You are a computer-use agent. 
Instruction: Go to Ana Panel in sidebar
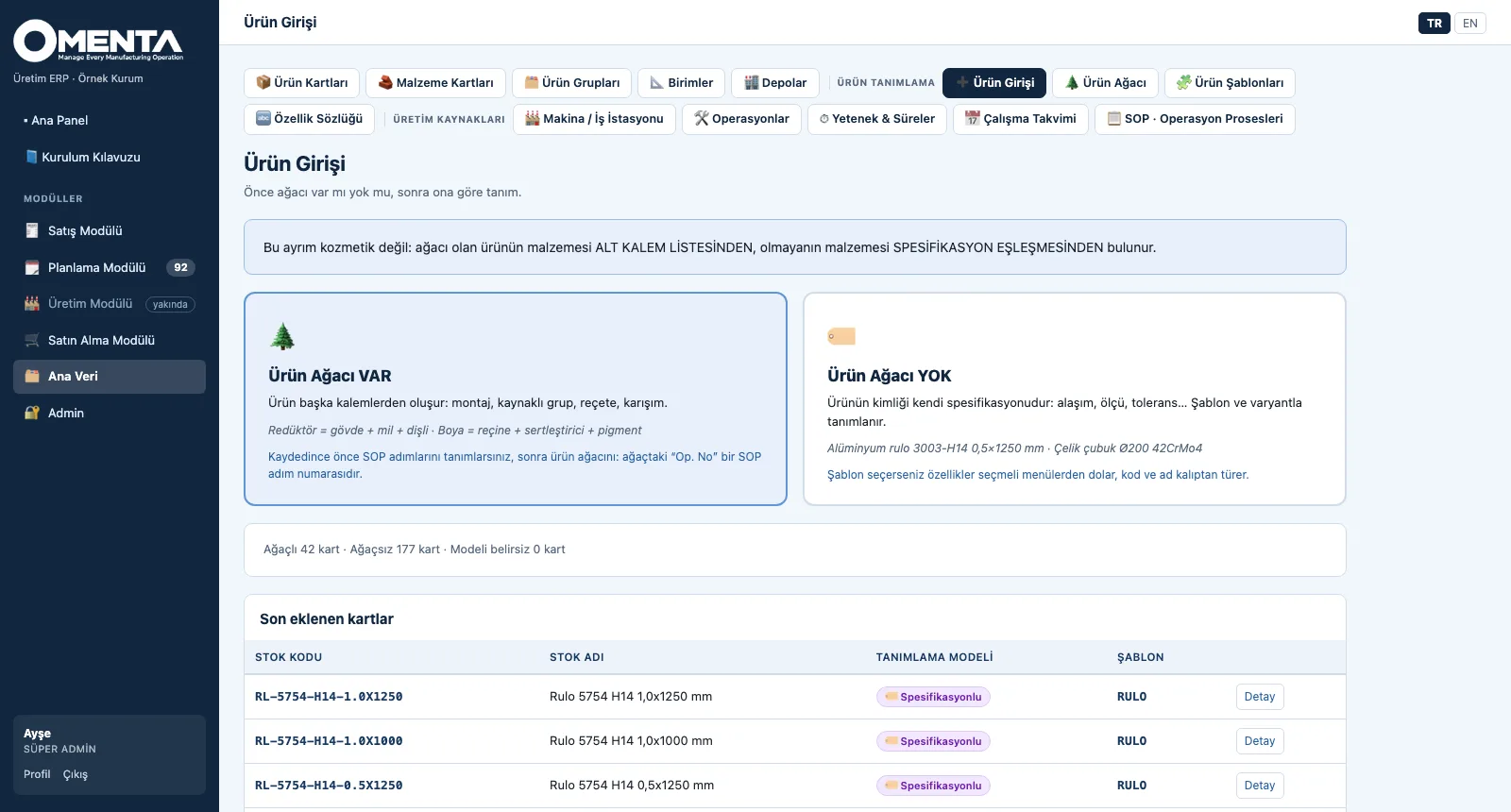pyautogui.click(x=110, y=120)
